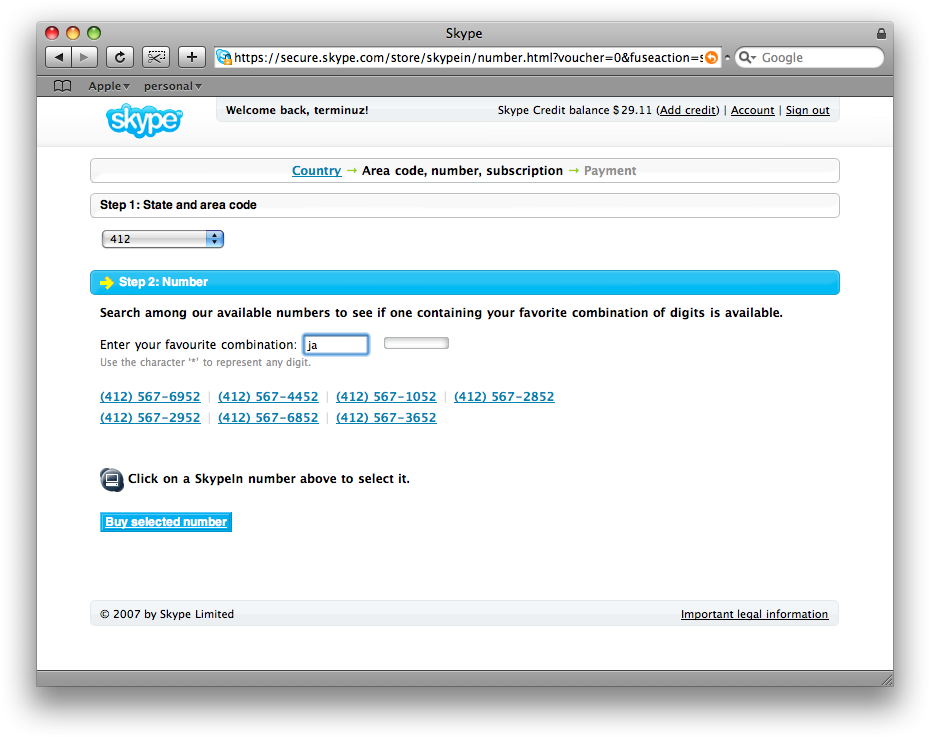Click the favourite combination input field
This screenshot has height=737, width=929.
[335, 344]
